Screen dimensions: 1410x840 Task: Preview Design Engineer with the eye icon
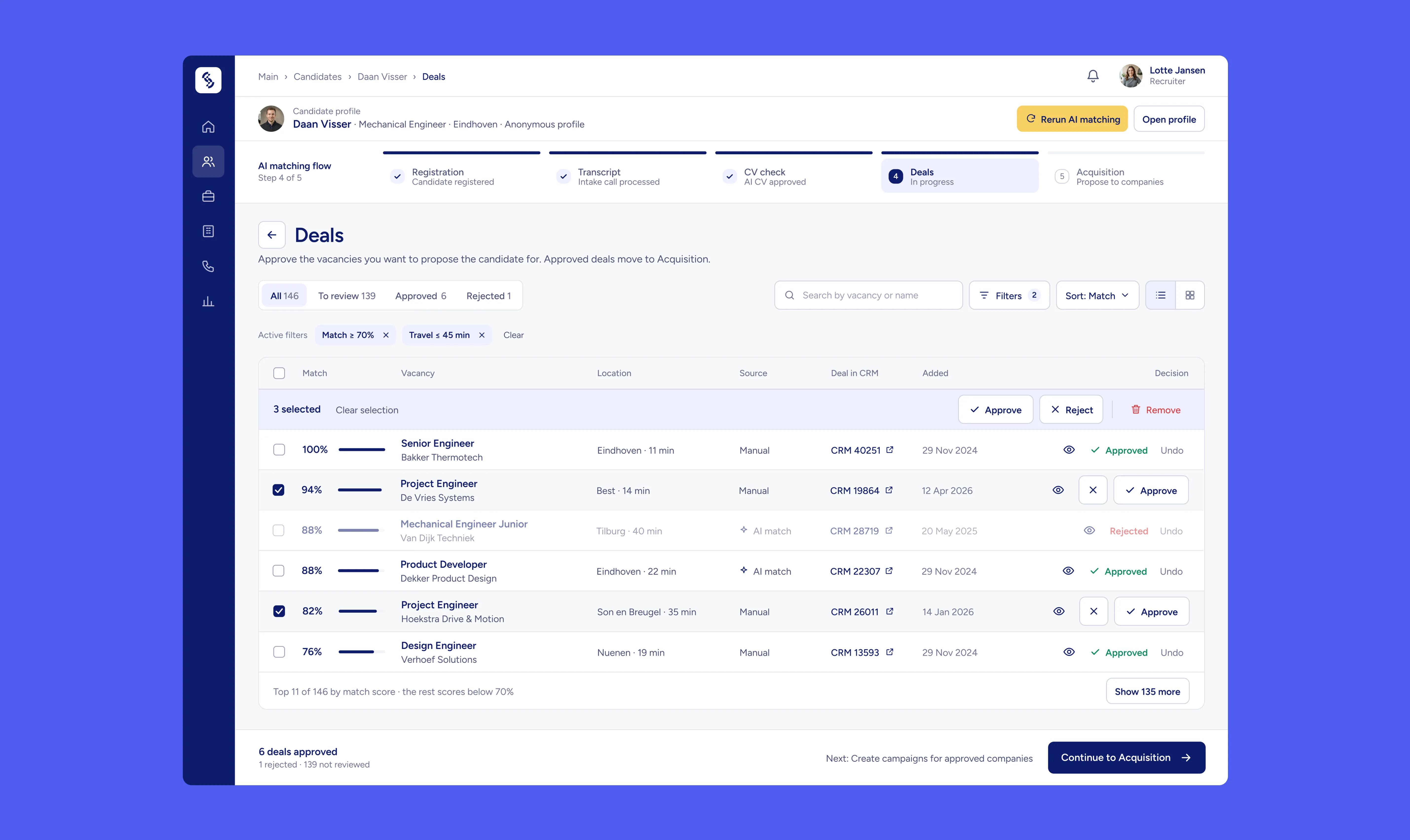pos(1069,652)
